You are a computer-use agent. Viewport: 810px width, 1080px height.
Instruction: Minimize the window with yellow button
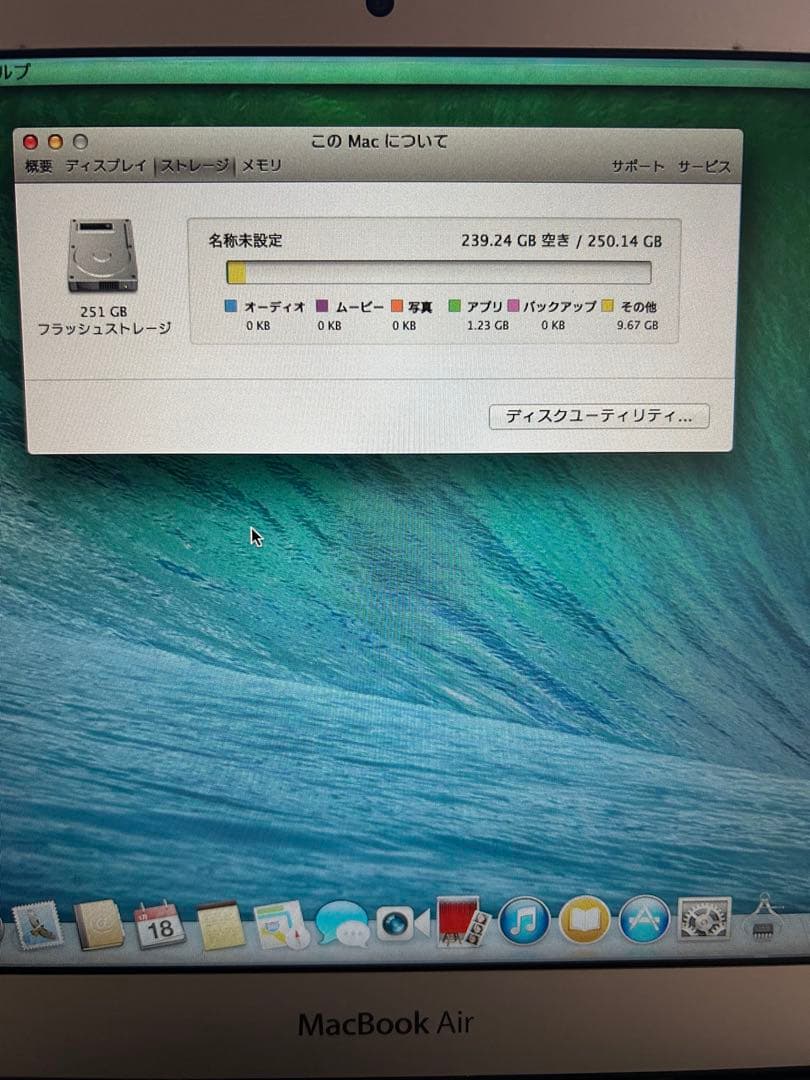55,142
